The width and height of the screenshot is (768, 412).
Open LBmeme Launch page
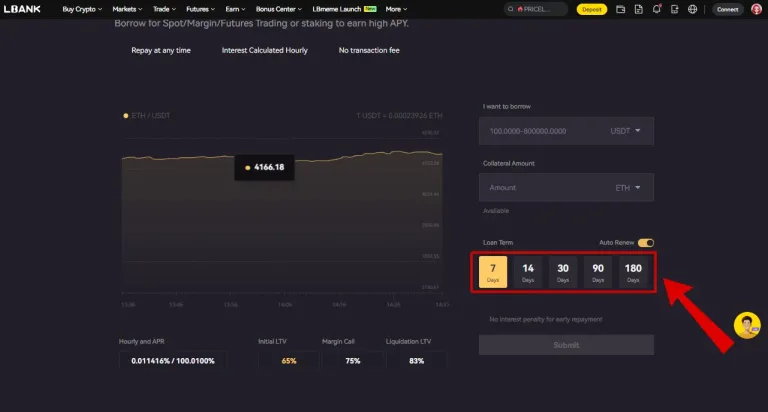pos(344,9)
